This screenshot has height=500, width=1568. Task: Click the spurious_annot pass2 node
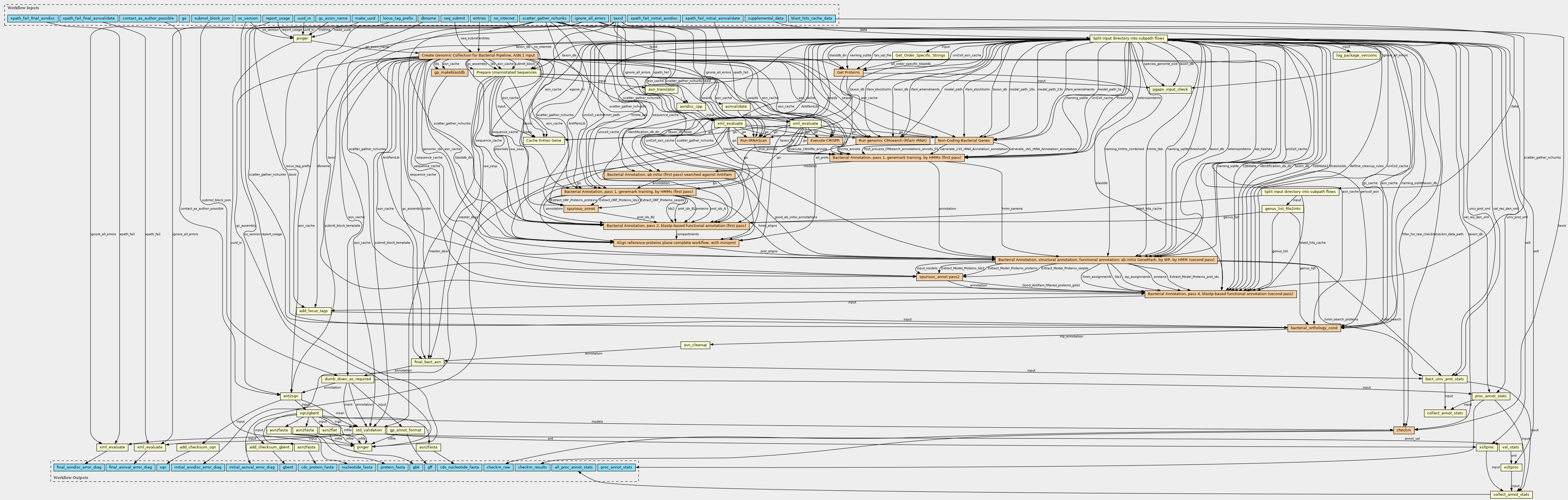939,277
